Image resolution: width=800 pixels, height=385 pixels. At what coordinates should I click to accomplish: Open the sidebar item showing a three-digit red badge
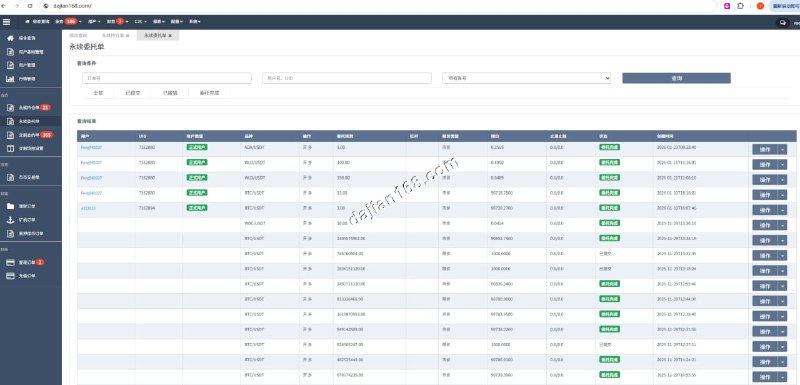click(x=31, y=135)
